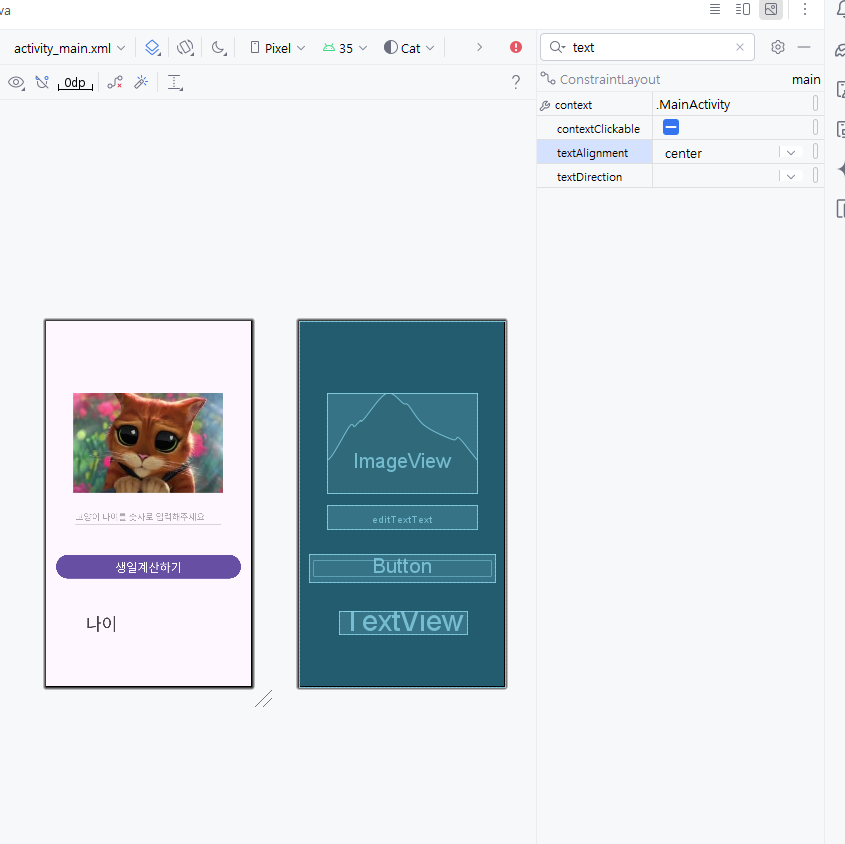Switch to Split view mode

pos(743,9)
